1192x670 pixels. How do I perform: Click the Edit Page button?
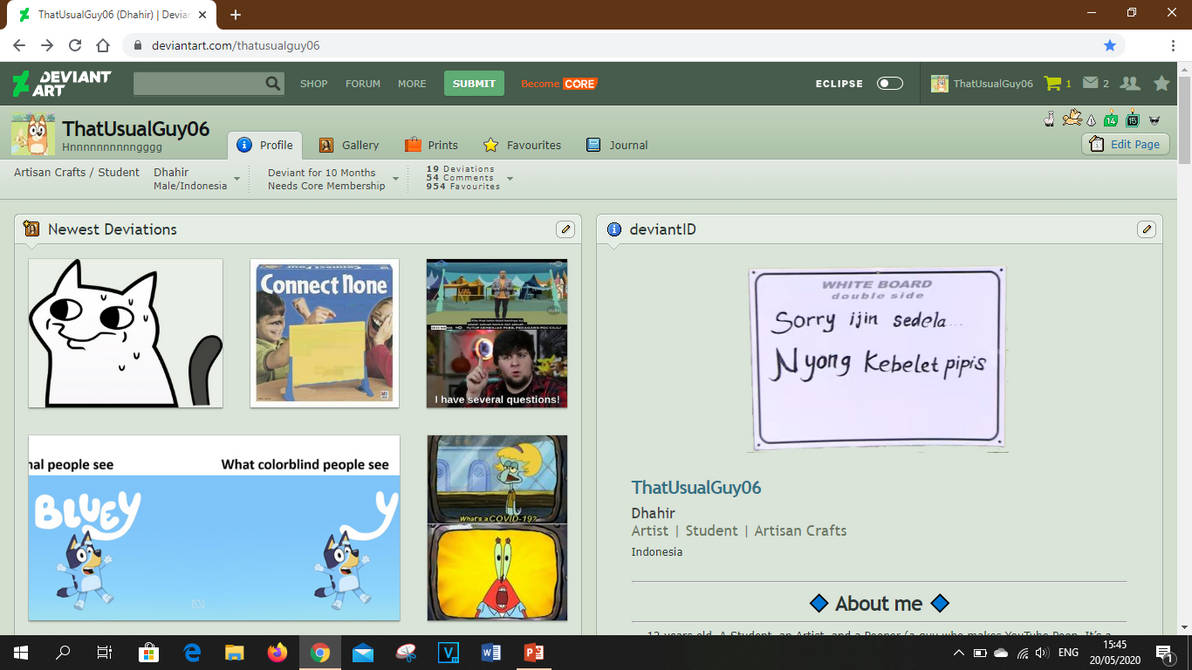1125,144
